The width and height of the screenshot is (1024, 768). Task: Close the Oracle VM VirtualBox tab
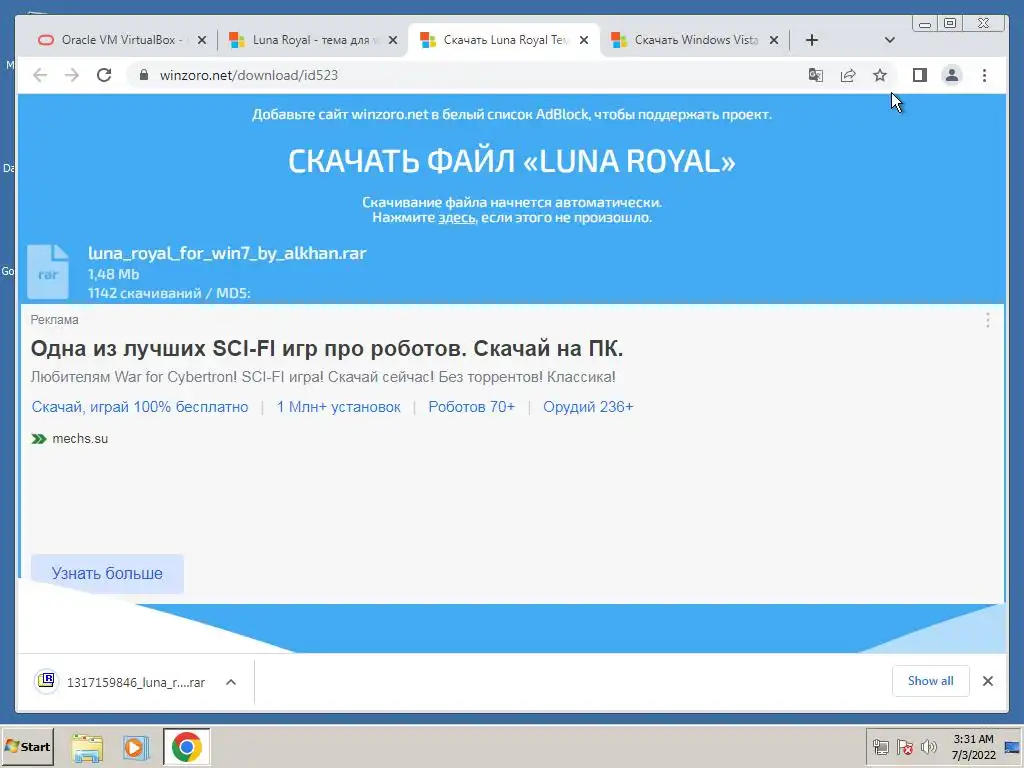pyautogui.click(x=202, y=40)
